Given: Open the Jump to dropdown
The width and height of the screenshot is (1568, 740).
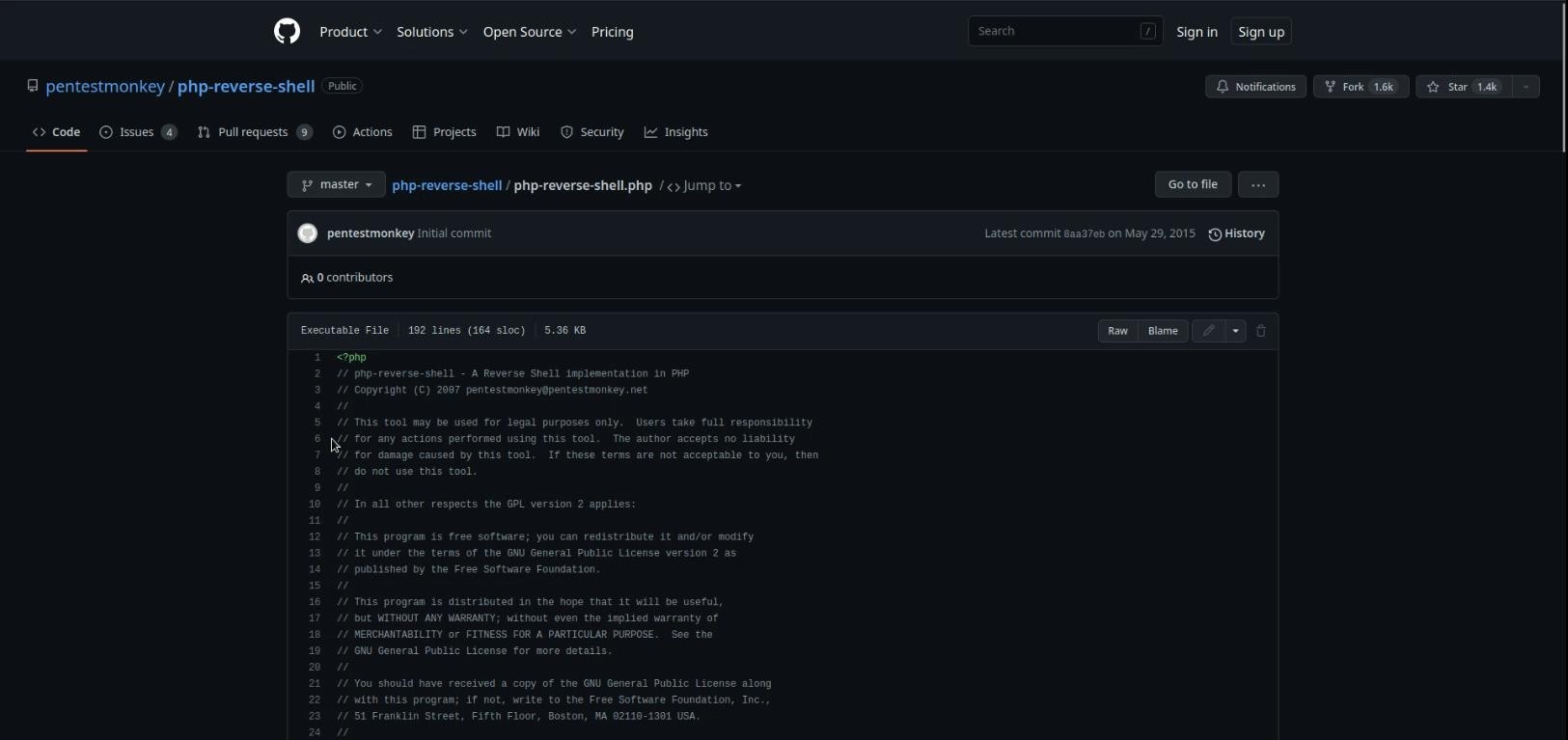Looking at the screenshot, I should (704, 186).
